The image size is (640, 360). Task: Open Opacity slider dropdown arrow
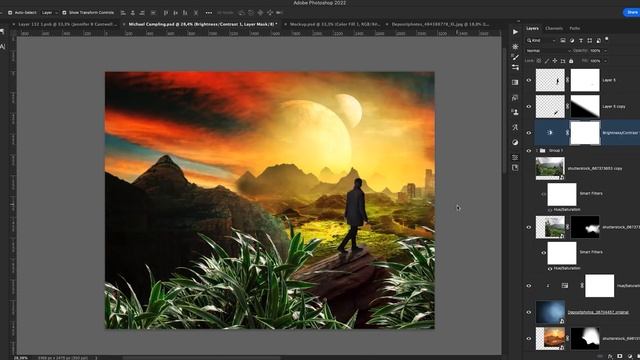point(605,51)
